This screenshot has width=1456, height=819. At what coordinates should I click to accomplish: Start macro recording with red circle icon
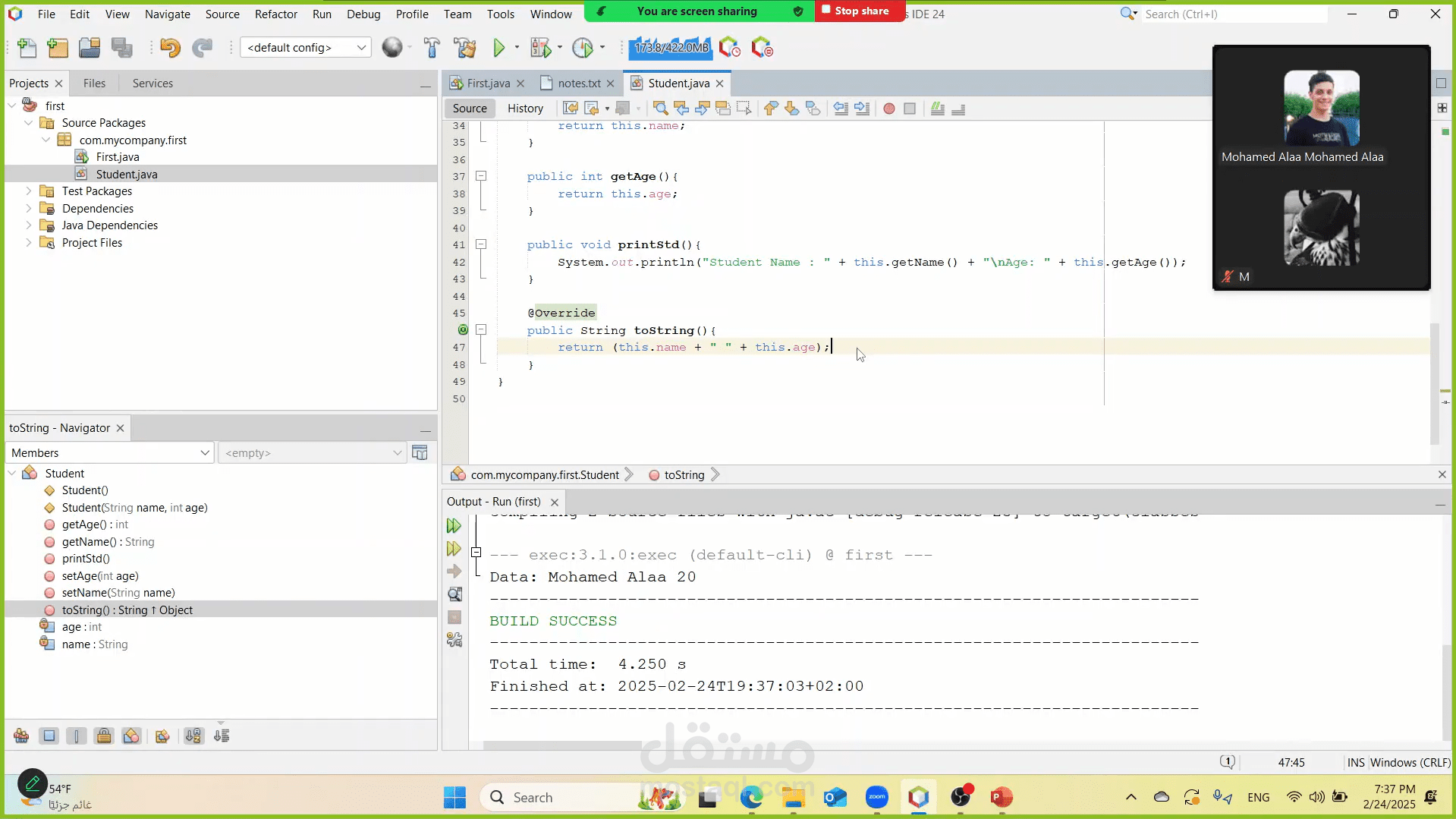[x=889, y=109]
